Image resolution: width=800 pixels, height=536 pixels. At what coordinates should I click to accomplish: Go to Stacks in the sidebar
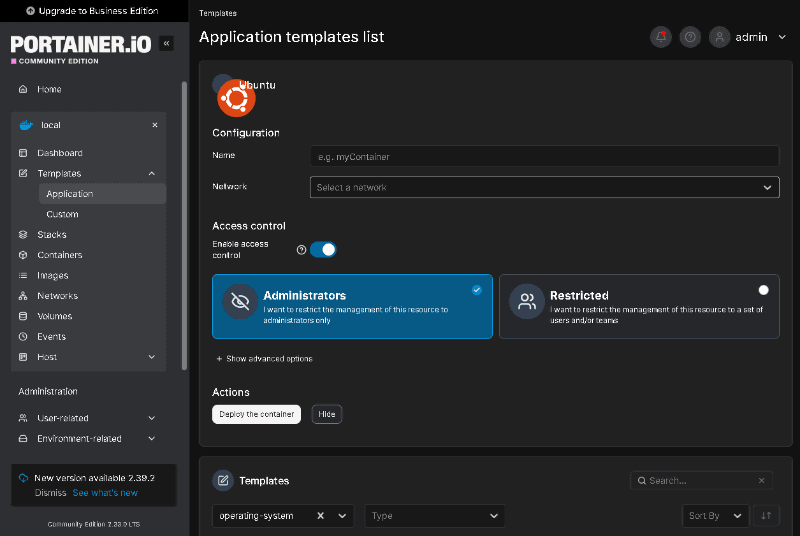click(52, 235)
